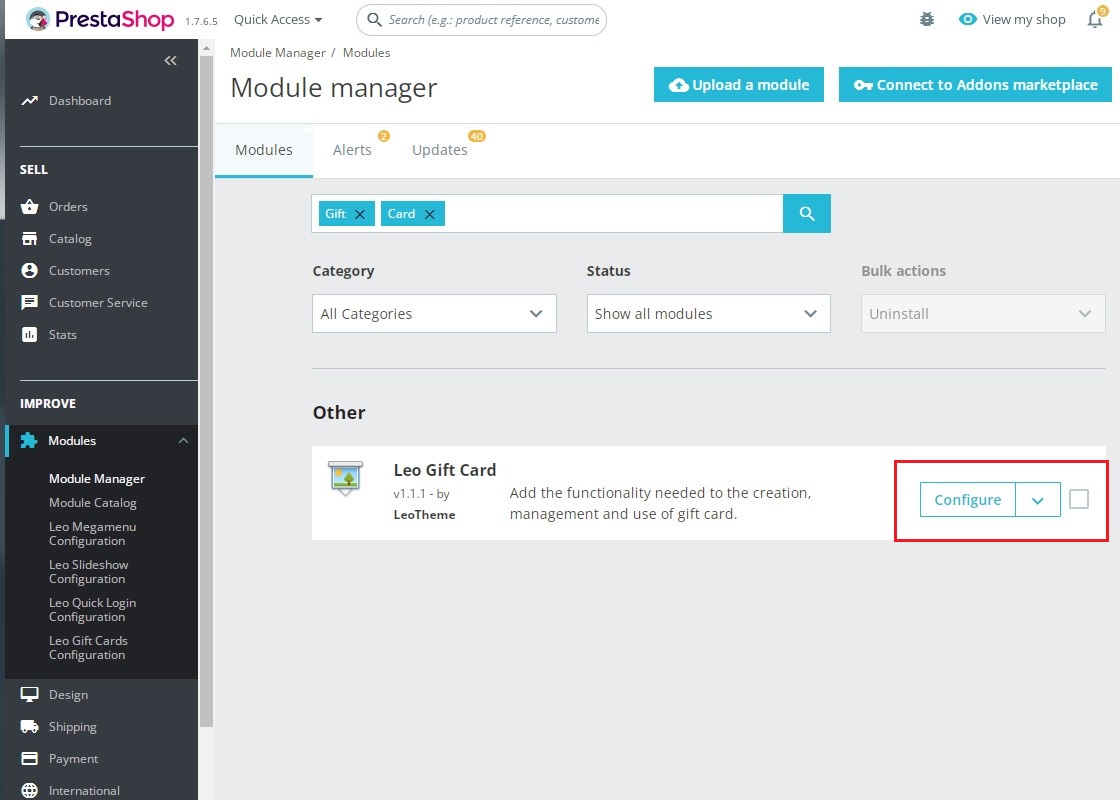Switch to the Updates tab
Viewport: 1120px width, 800px height.
tap(440, 150)
